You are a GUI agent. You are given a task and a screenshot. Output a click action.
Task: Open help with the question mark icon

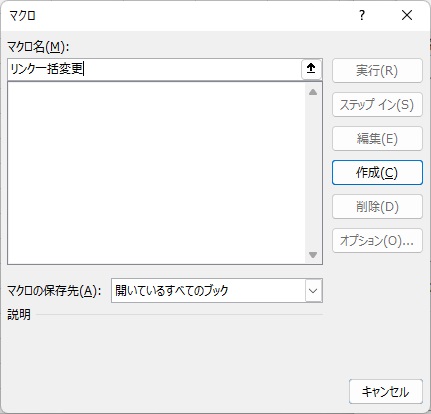tap(362, 15)
